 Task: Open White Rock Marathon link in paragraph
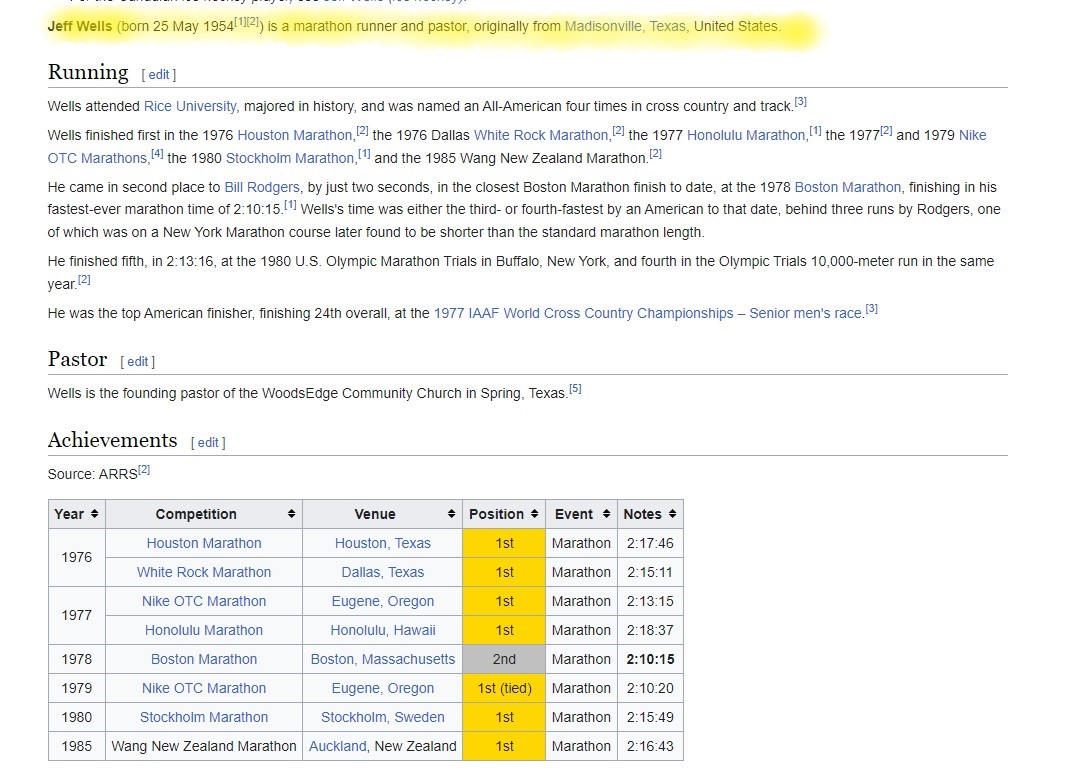(541, 135)
